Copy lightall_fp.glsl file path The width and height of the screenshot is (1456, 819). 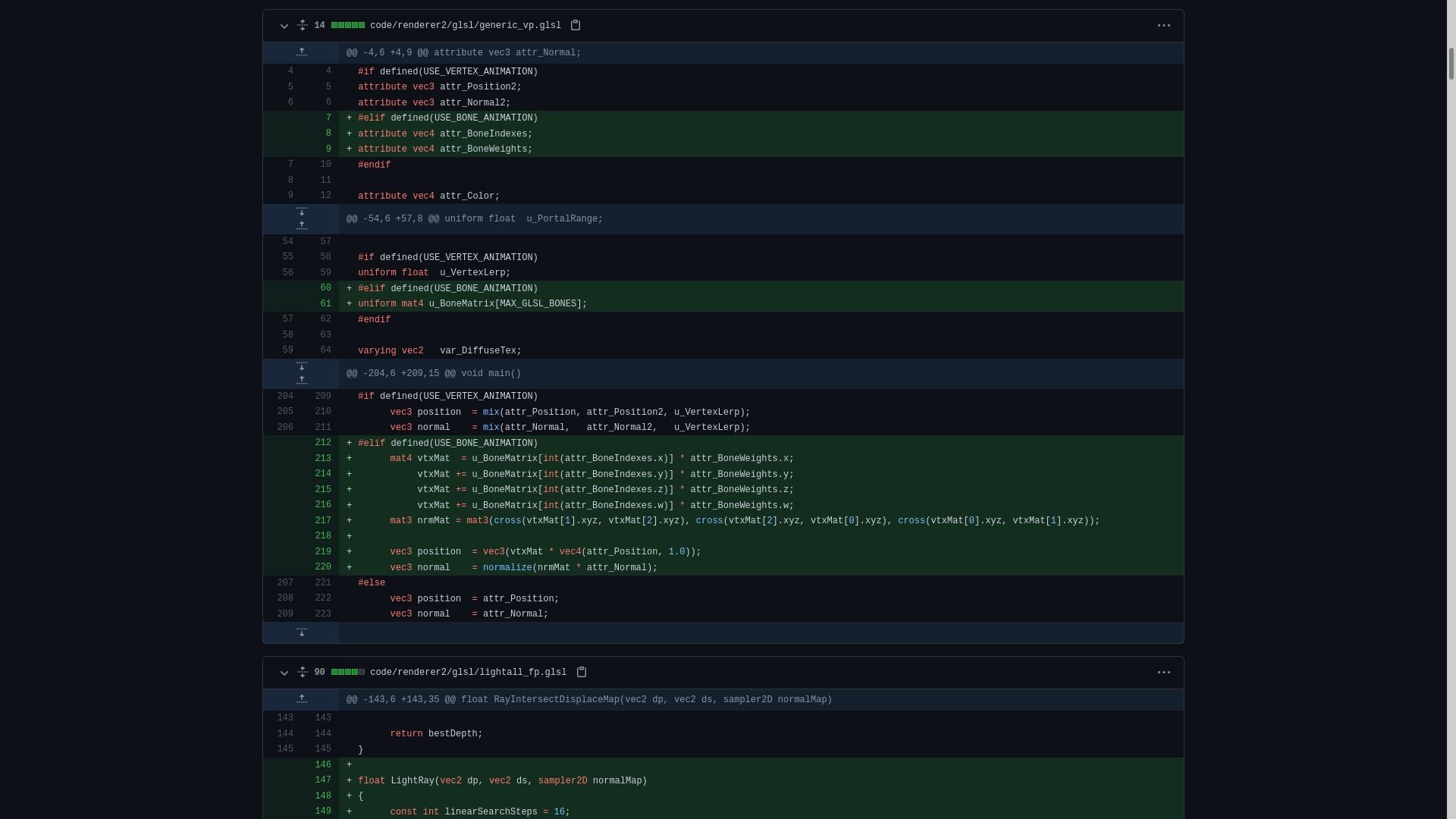(x=582, y=673)
